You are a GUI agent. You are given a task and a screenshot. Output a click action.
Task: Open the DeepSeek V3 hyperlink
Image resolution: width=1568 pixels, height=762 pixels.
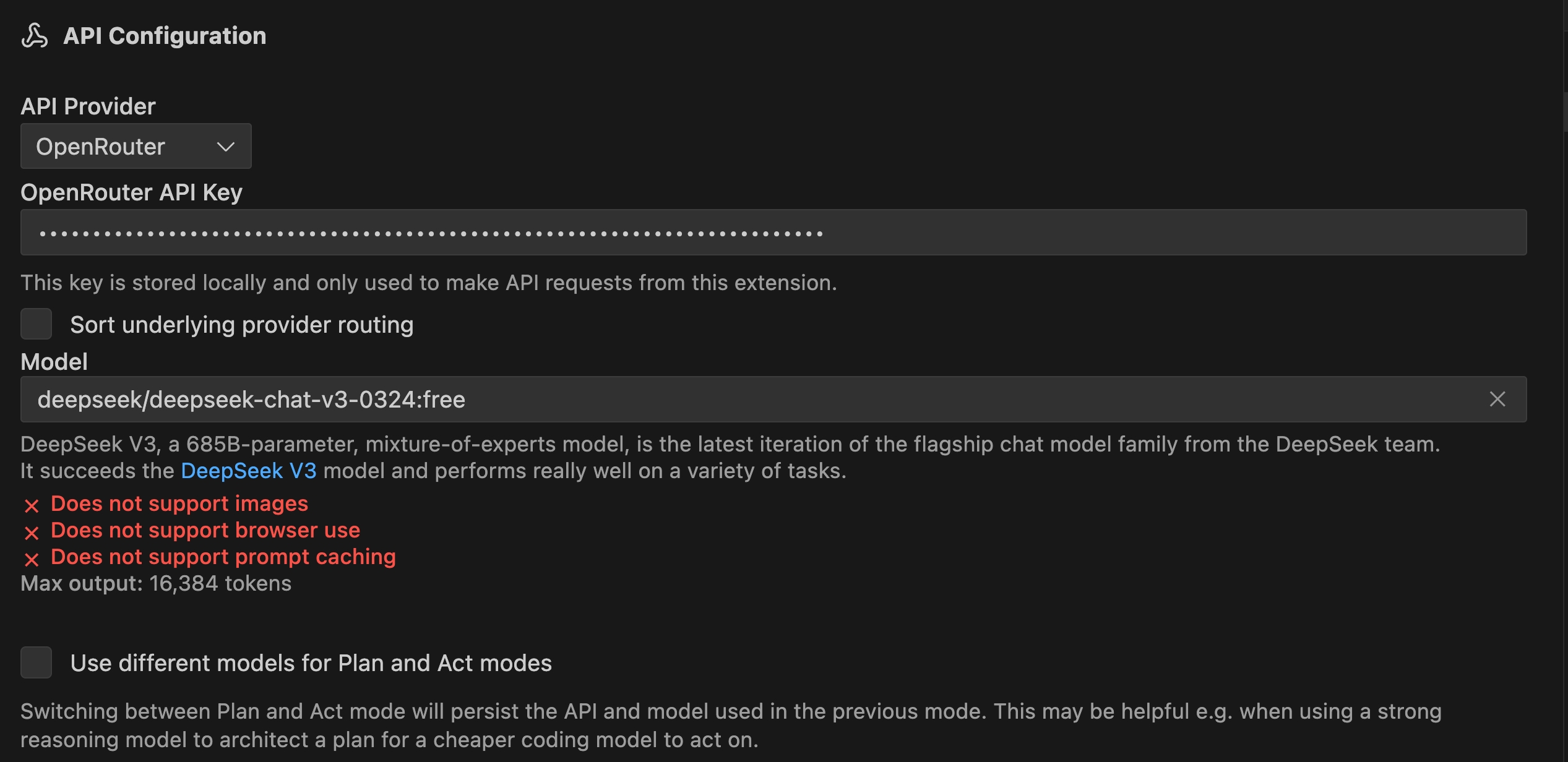click(x=248, y=471)
